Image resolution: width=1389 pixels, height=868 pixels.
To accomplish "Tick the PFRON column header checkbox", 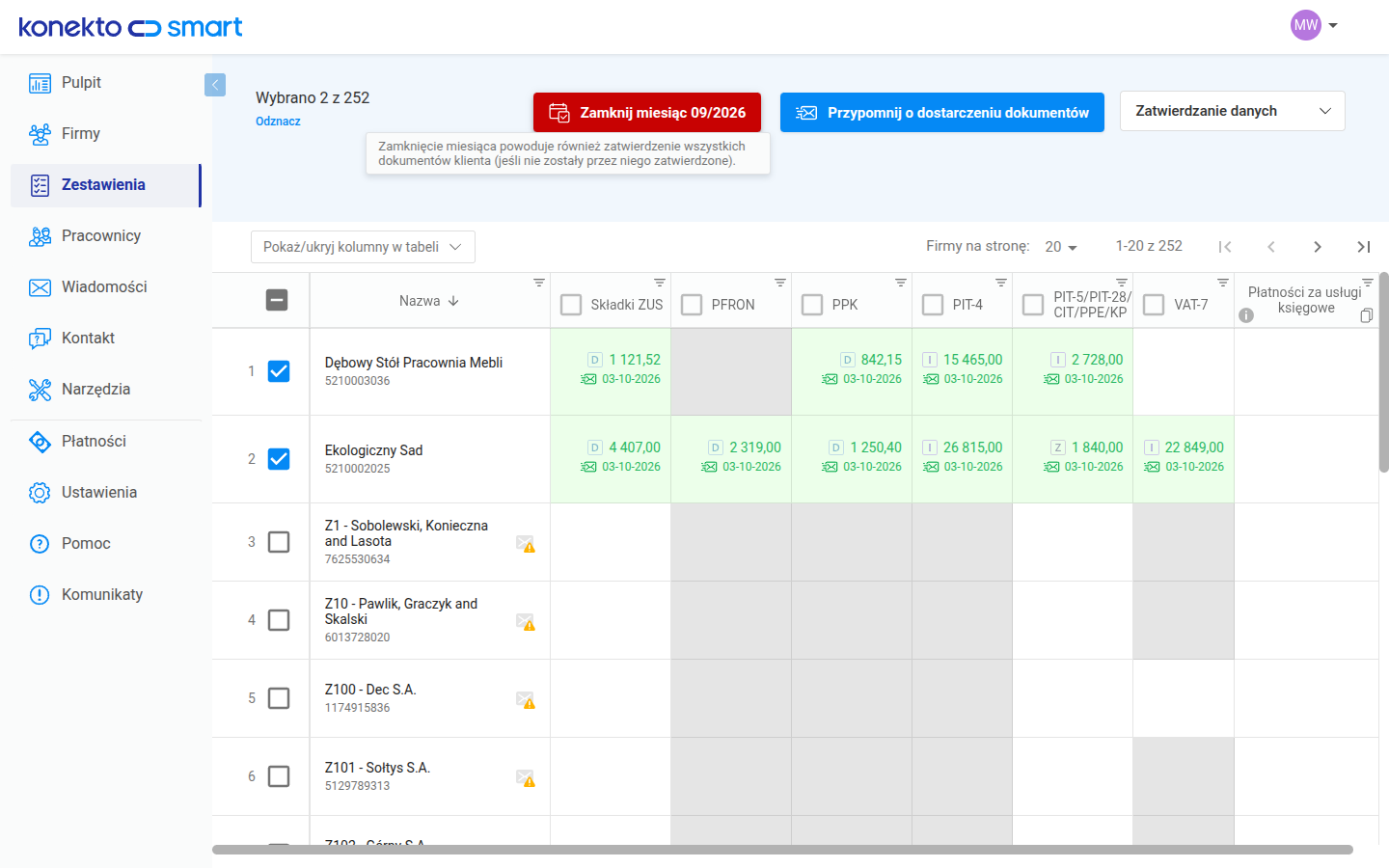I will click(x=692, y=305).
